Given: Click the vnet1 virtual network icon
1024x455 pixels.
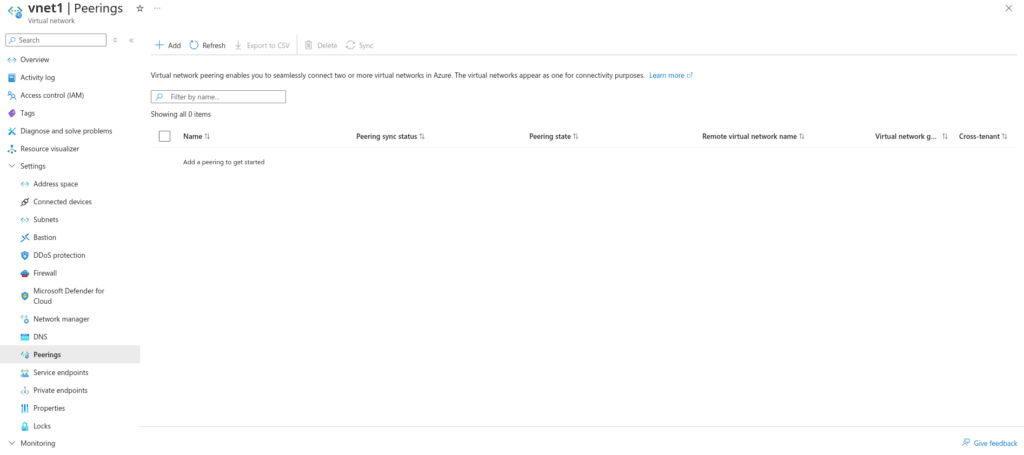Looking at the screenshot, I should coord(14,12).
